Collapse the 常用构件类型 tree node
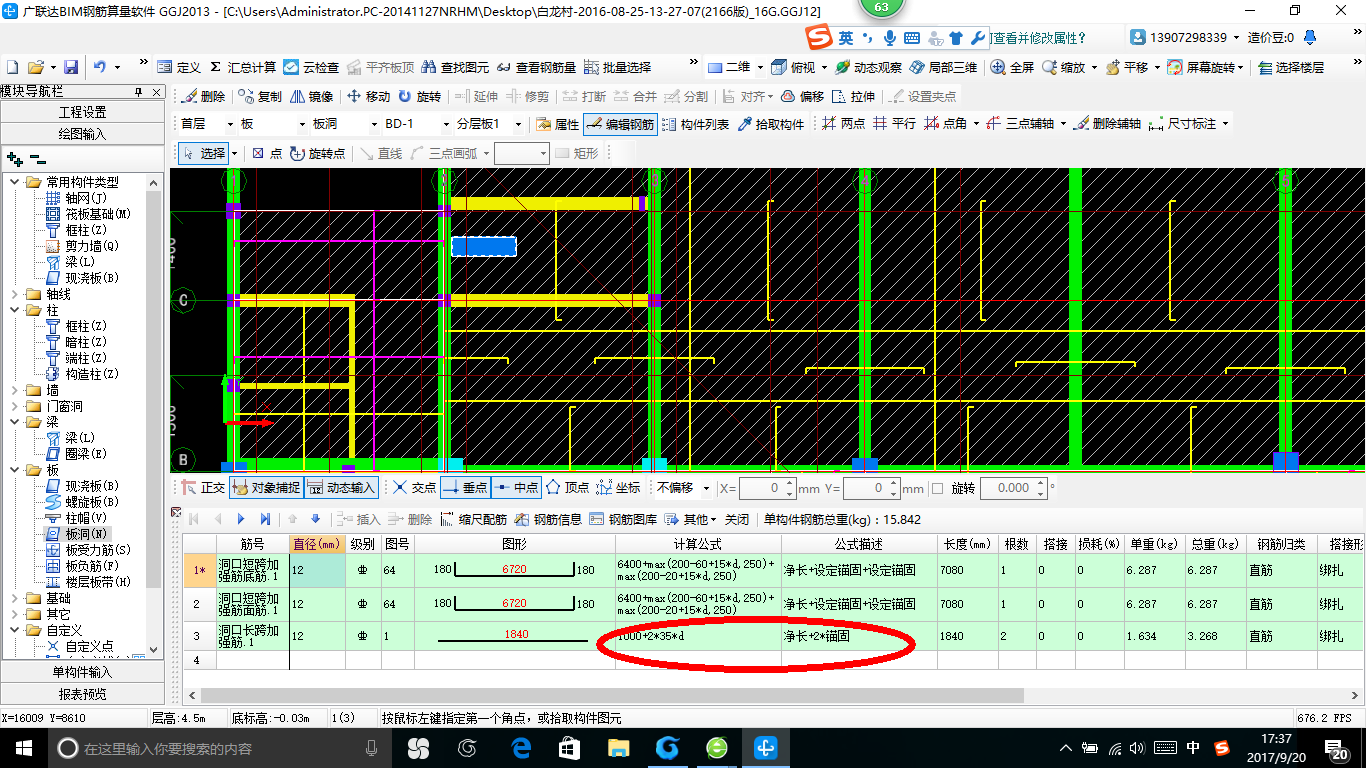The width and height of the screenshot is (1366, 768). [15, 182]
